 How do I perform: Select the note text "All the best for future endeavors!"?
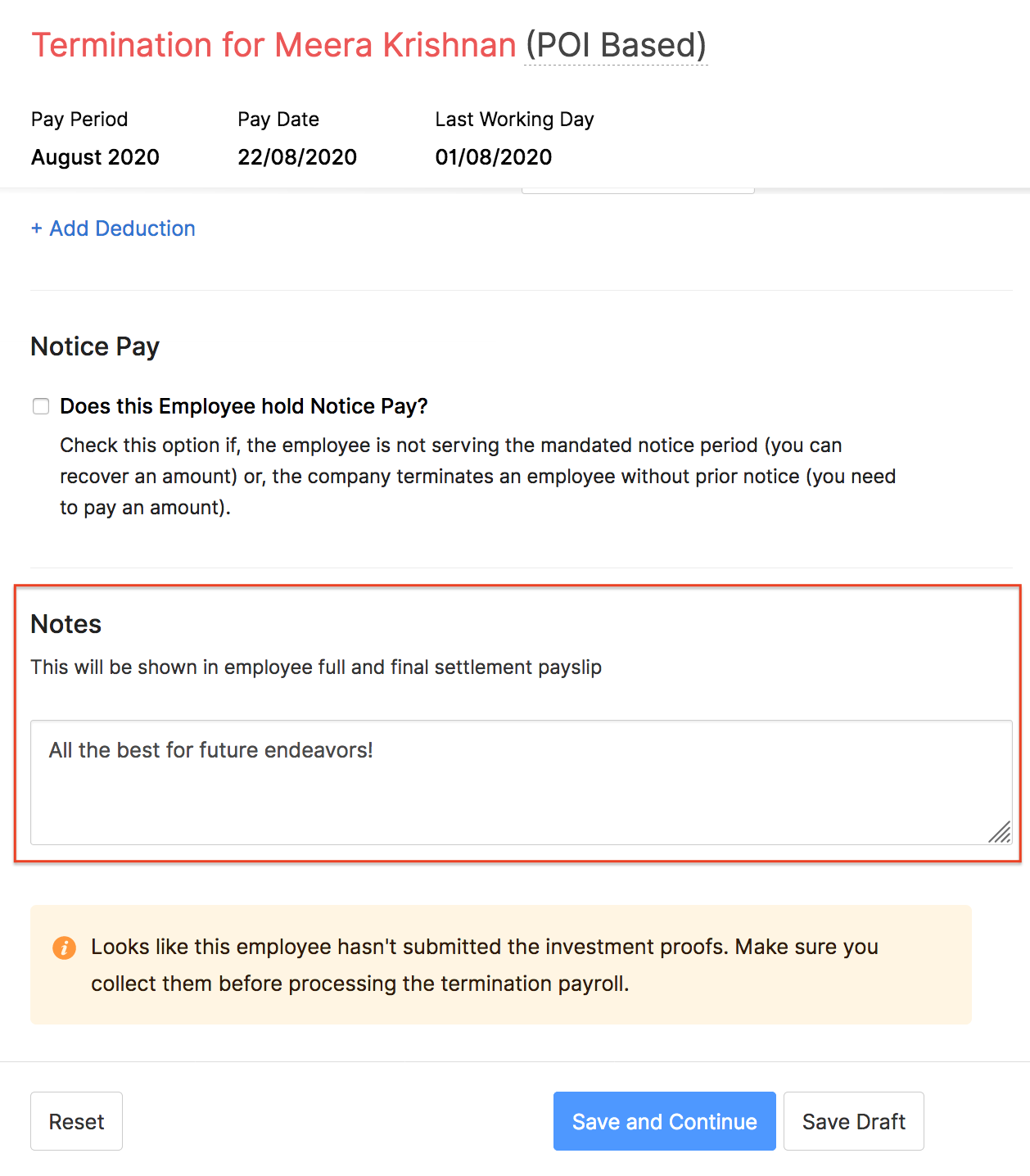pyautogui.click(x=210, y=749)
